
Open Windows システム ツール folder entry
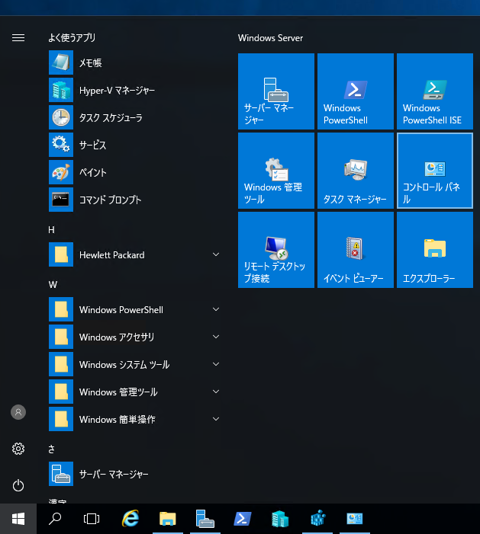coord(136,364)
